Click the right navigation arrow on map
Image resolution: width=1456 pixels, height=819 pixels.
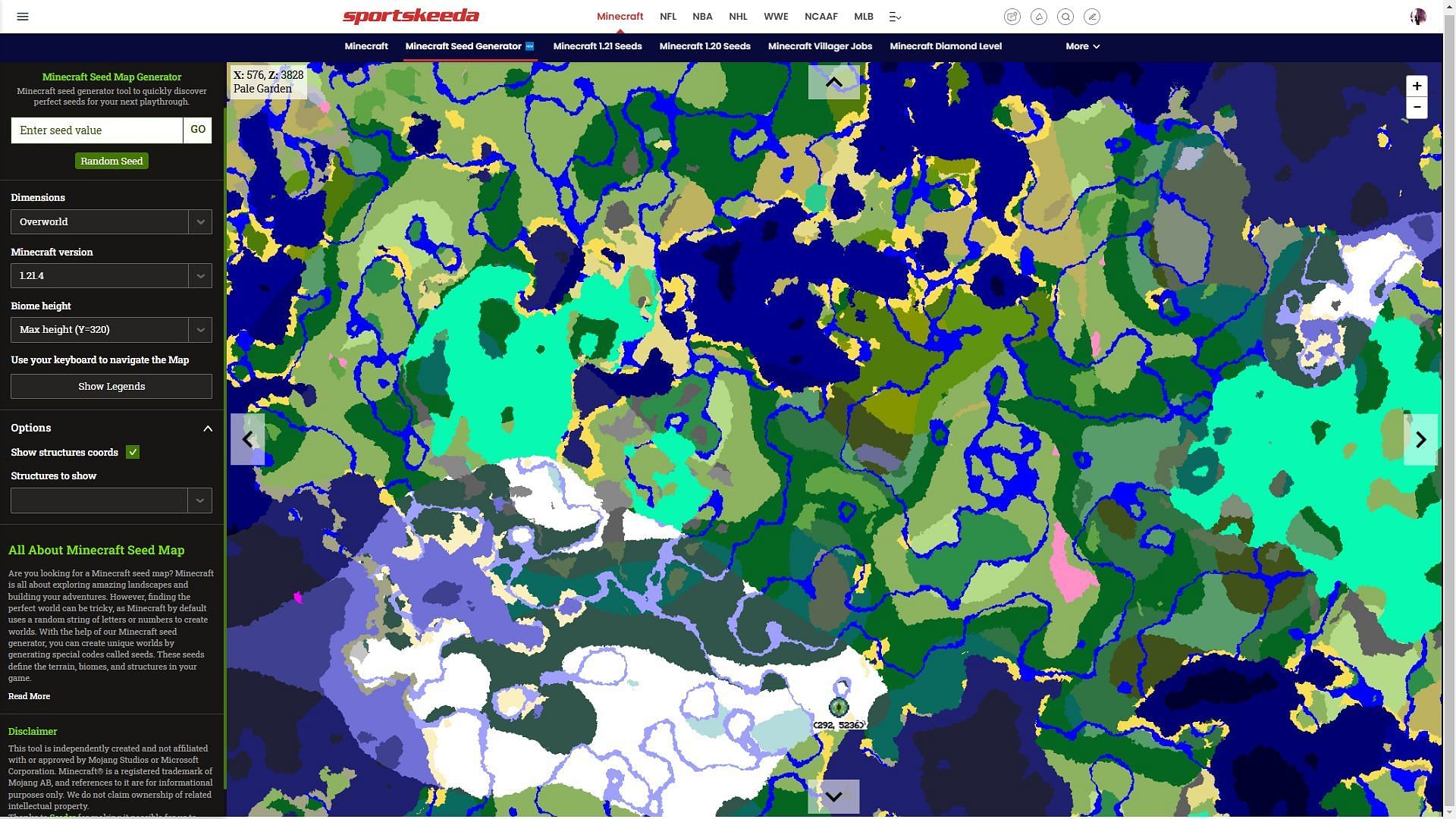click(x=1421, y=440)
